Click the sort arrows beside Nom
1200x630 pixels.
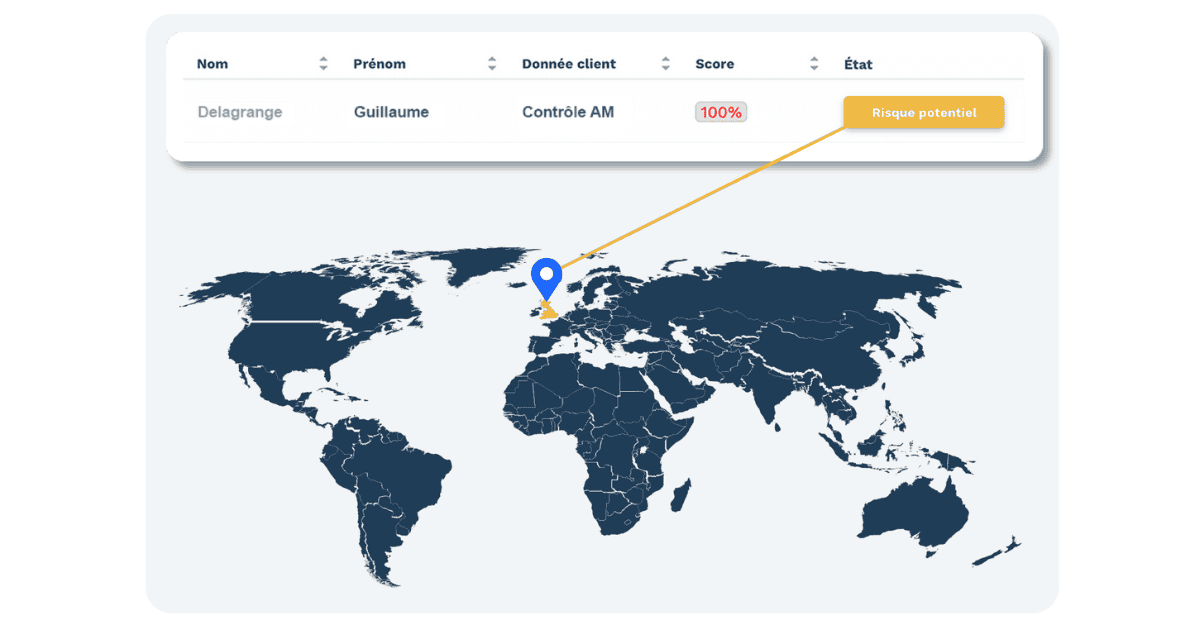coord(323,64)
